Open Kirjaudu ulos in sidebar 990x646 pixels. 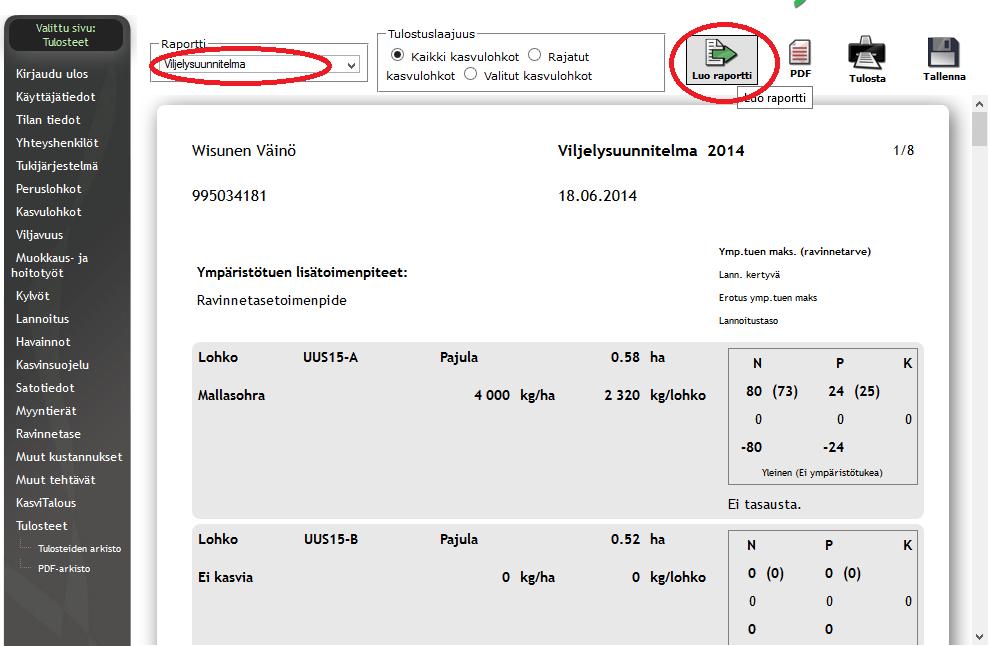pos(52,74)
